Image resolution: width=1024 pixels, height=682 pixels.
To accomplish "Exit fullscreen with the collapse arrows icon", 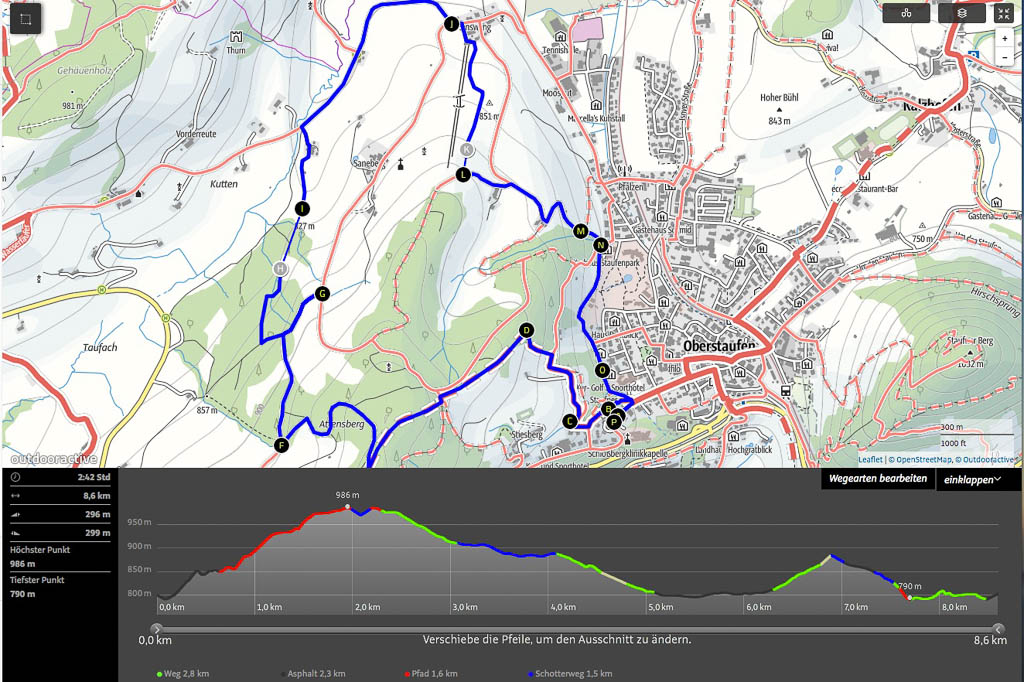I will click(x=1004, y=13).
